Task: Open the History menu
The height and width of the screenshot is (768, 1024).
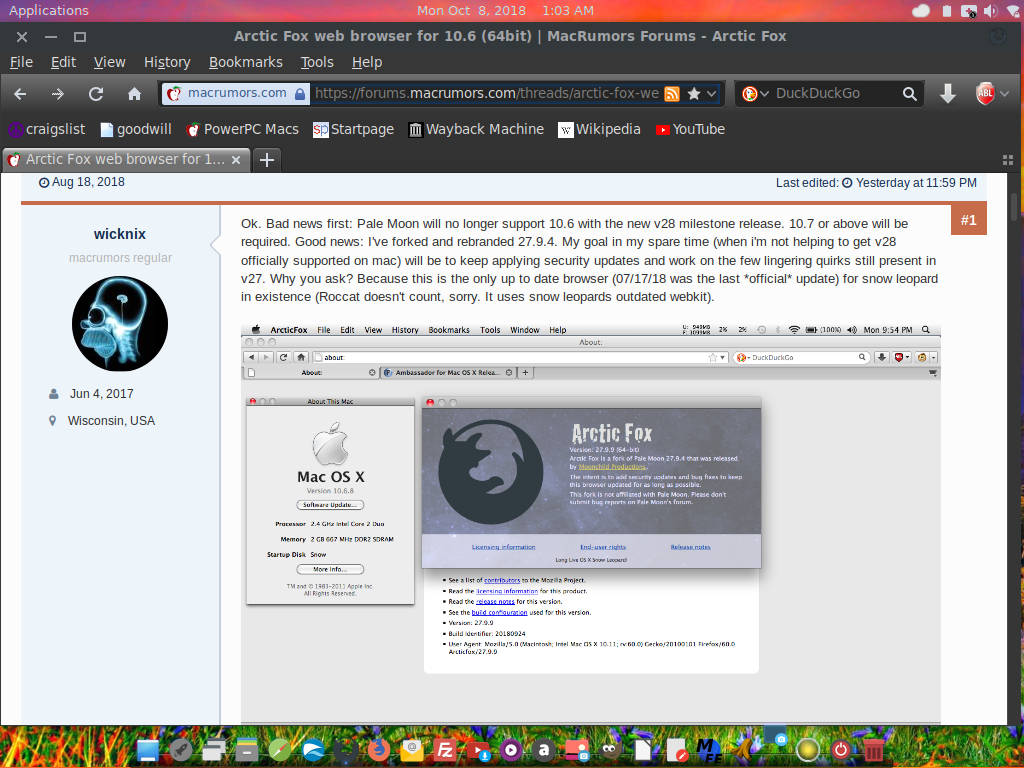Action: tap(167, 62)
